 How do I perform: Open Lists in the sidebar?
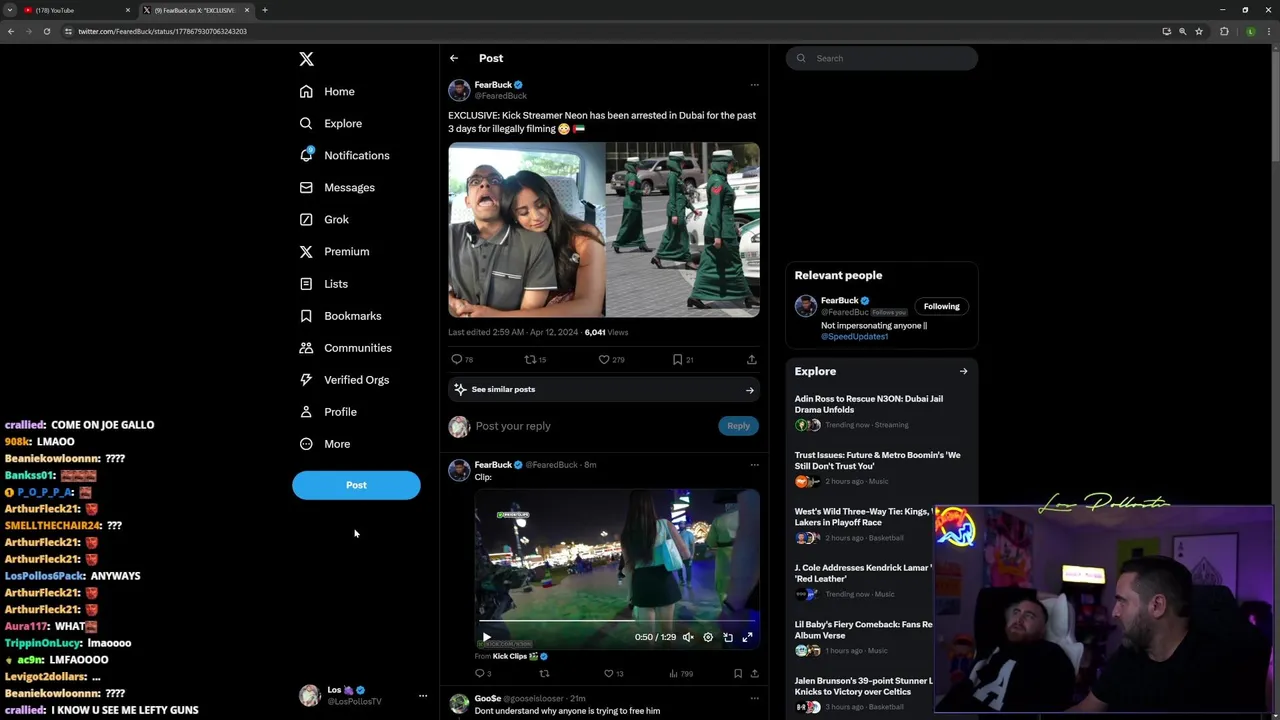324,283
